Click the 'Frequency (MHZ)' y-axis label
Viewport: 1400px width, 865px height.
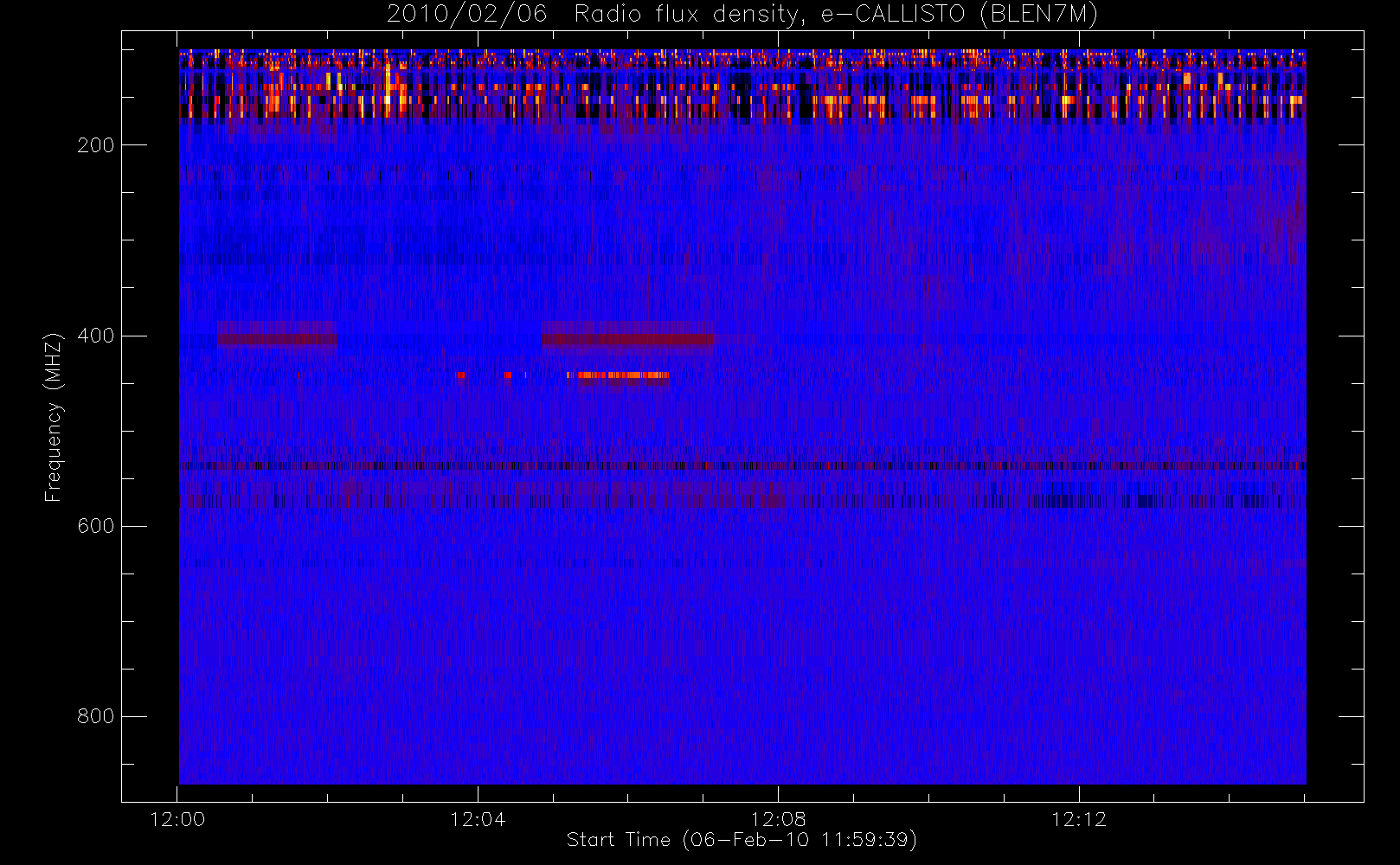[x=54, y=417]
